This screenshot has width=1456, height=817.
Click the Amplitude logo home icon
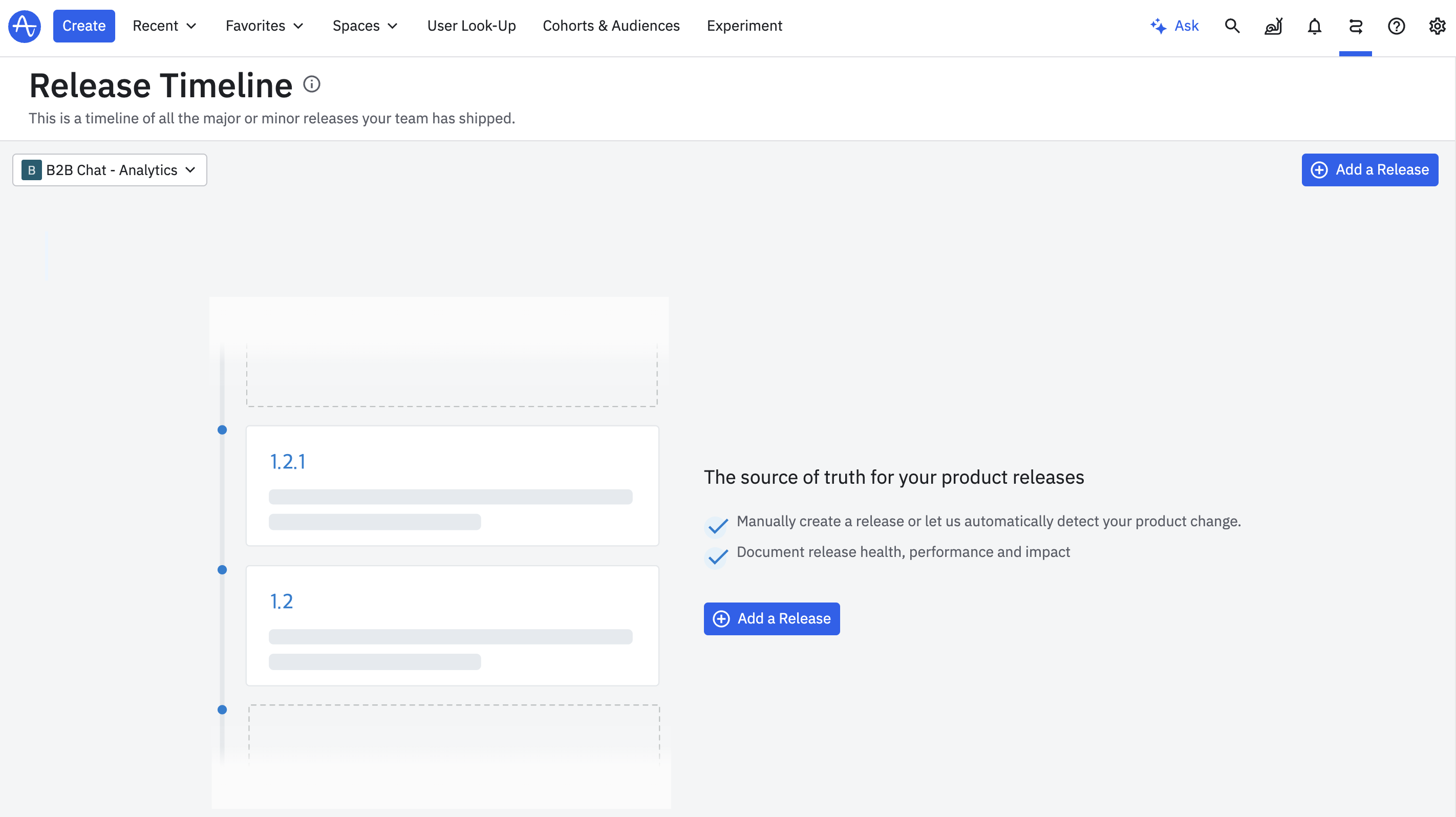[24, 26]
